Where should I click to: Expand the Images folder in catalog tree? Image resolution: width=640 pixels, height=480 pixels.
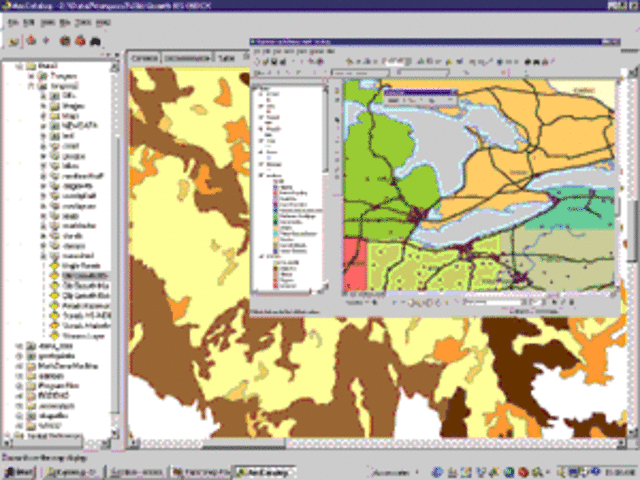coord(44,106)
